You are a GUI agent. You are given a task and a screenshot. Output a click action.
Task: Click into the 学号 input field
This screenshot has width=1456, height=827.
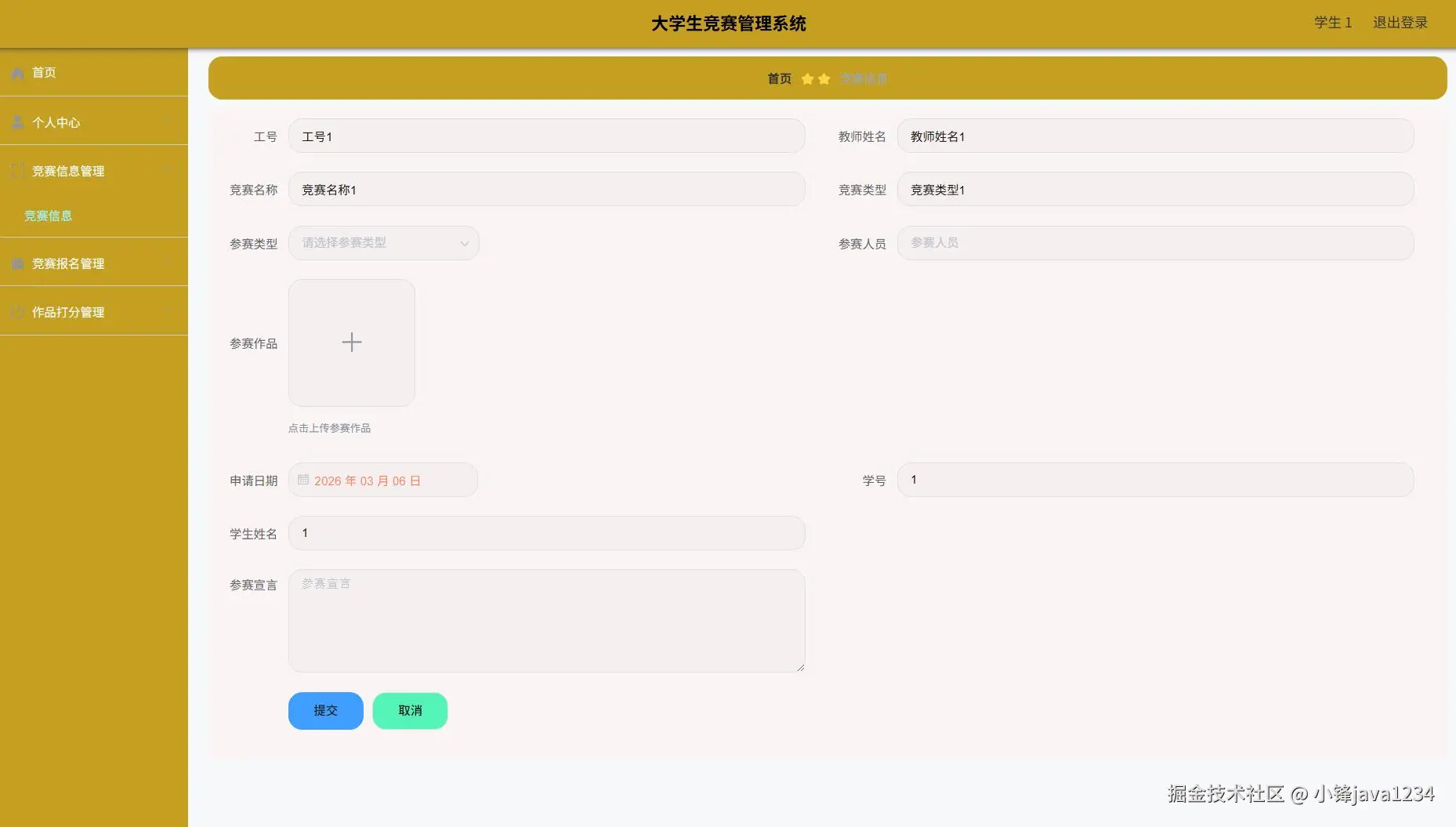(1155, 480)
